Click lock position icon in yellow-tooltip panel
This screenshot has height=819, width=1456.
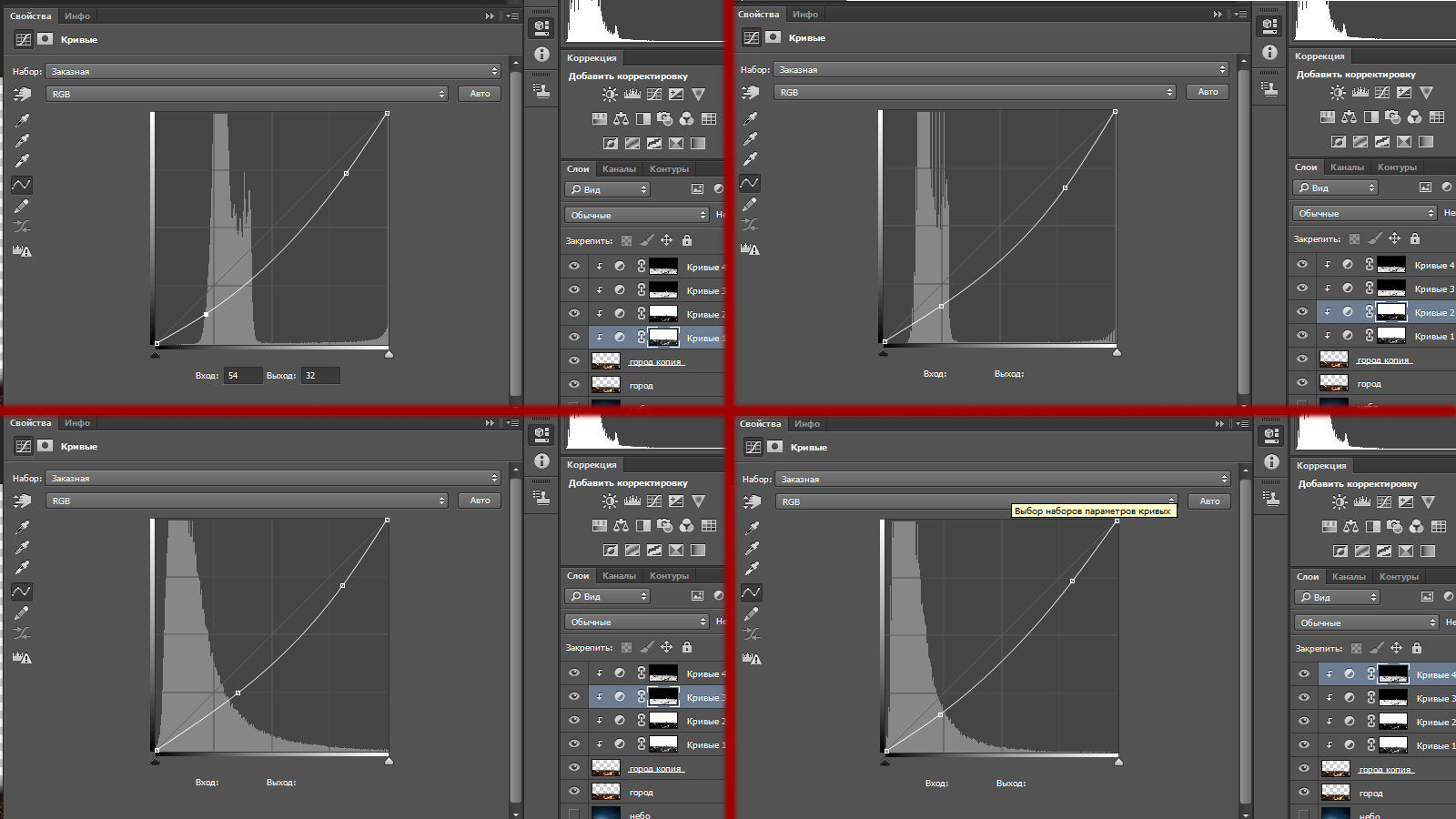[1396, 648]
